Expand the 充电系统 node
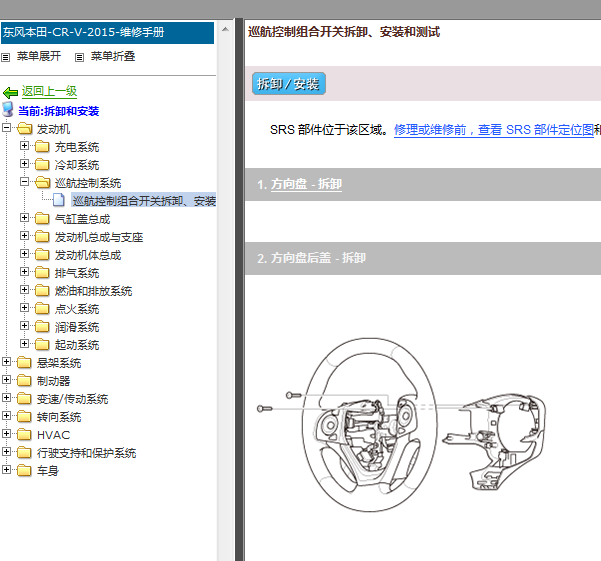Image resolution: width=601 pixels, height=561 pixels. (24, 145)
